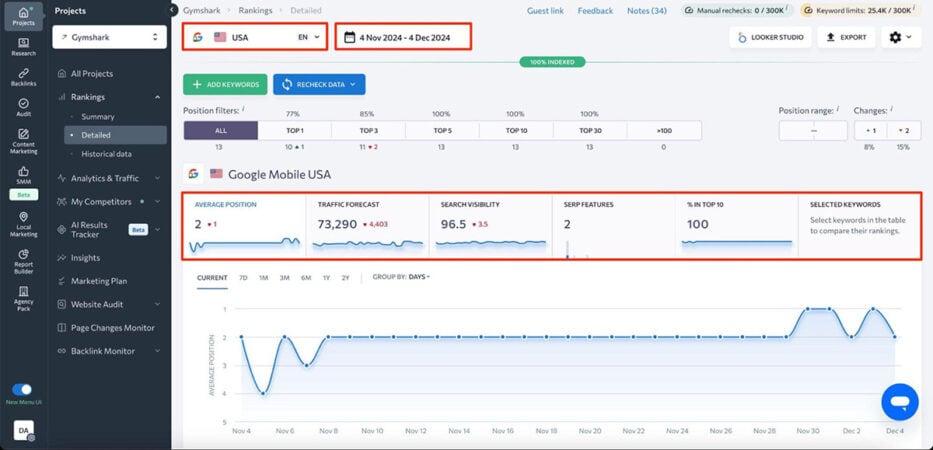Click the Export button

846,37
